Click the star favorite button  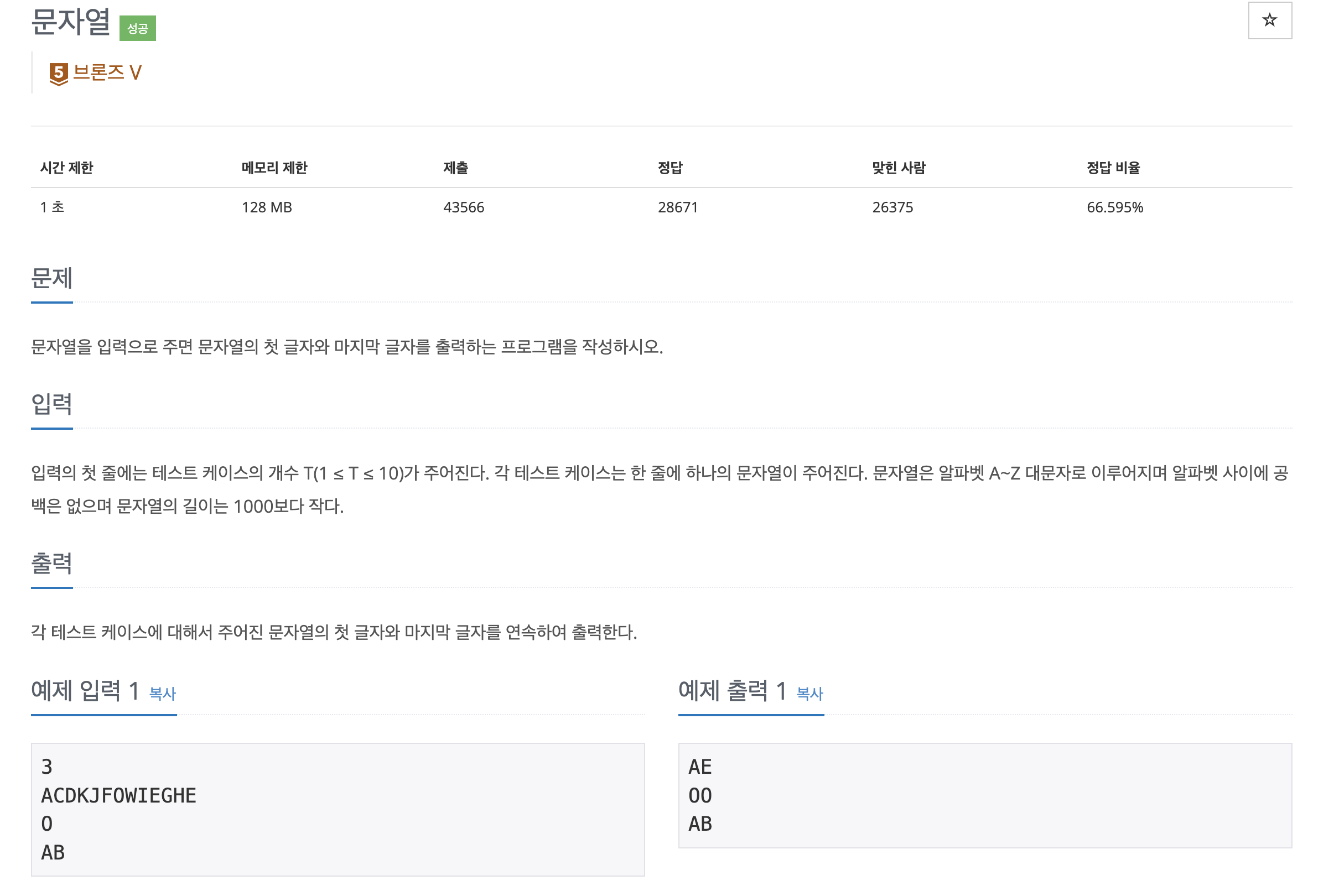[x=1269, y=20]
